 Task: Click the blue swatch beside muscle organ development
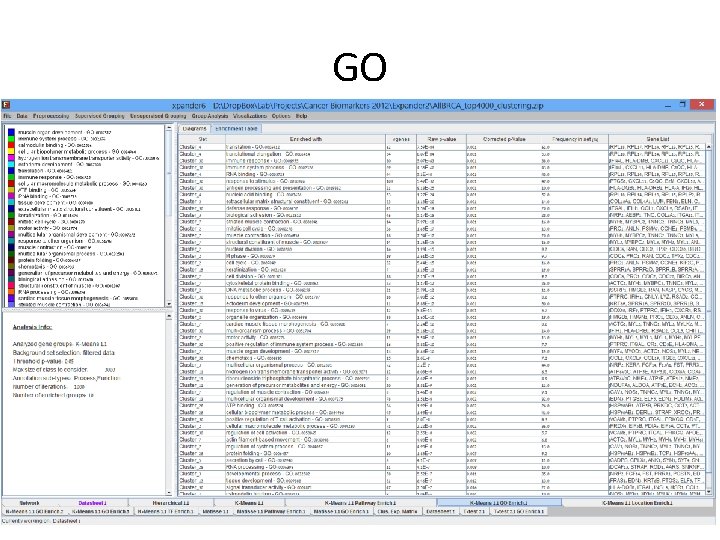pyautogui.click(x=11, y=132)
